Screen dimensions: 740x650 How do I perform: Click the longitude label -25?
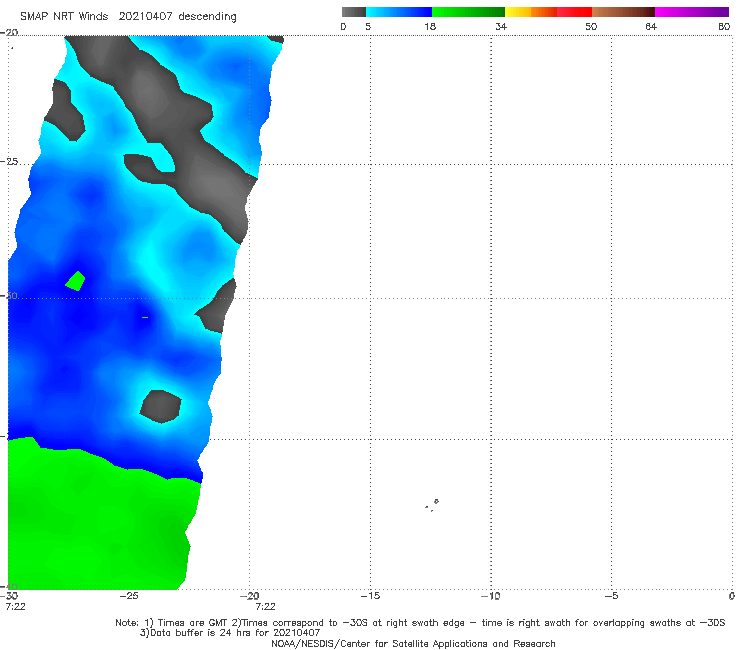[x=129, y=596]
